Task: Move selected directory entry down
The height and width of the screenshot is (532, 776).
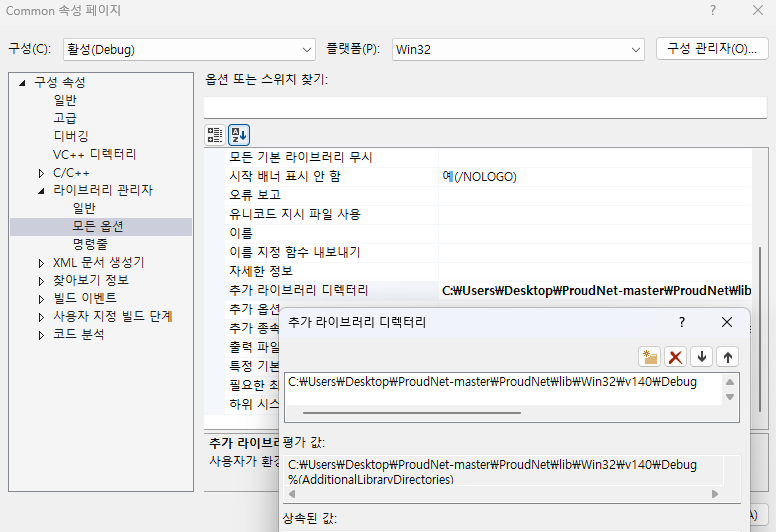Action: point(702,357)
